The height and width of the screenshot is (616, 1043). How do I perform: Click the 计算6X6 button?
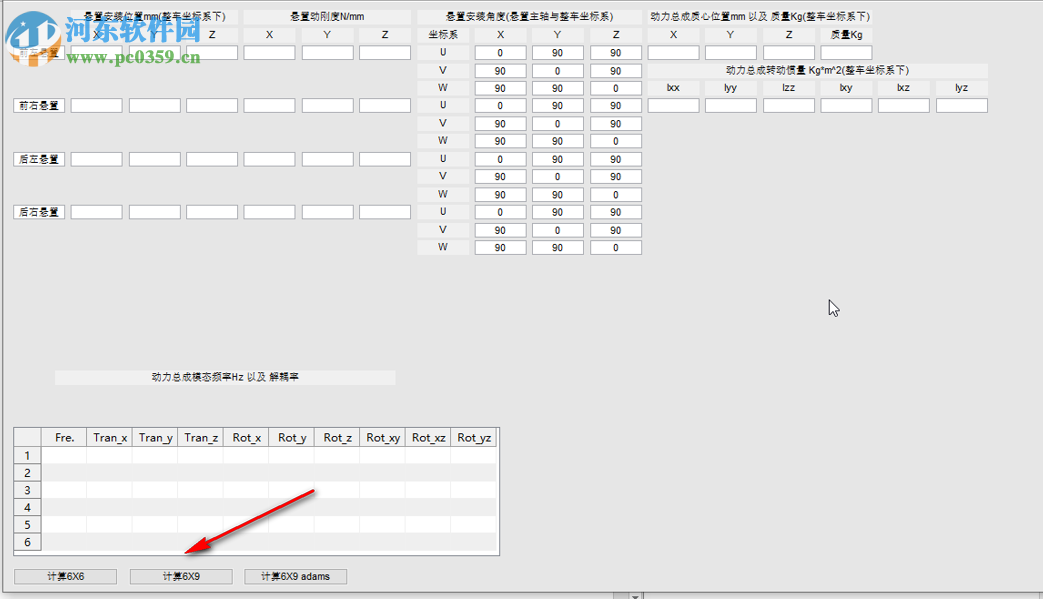point(65,576)
